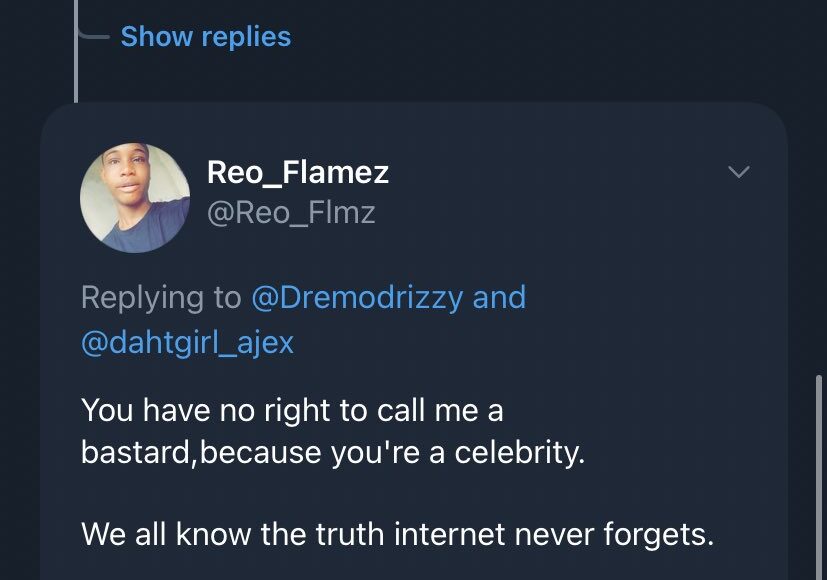Screen dimensions: 827x580
Task: Click the "internet never forgets" sentence
Action: 397,533
